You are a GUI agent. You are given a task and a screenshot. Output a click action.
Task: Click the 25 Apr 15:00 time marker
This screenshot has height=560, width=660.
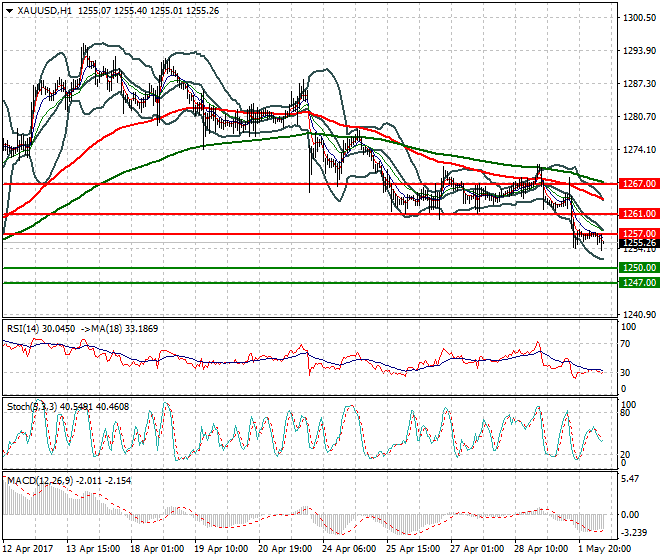pos(413,549)
